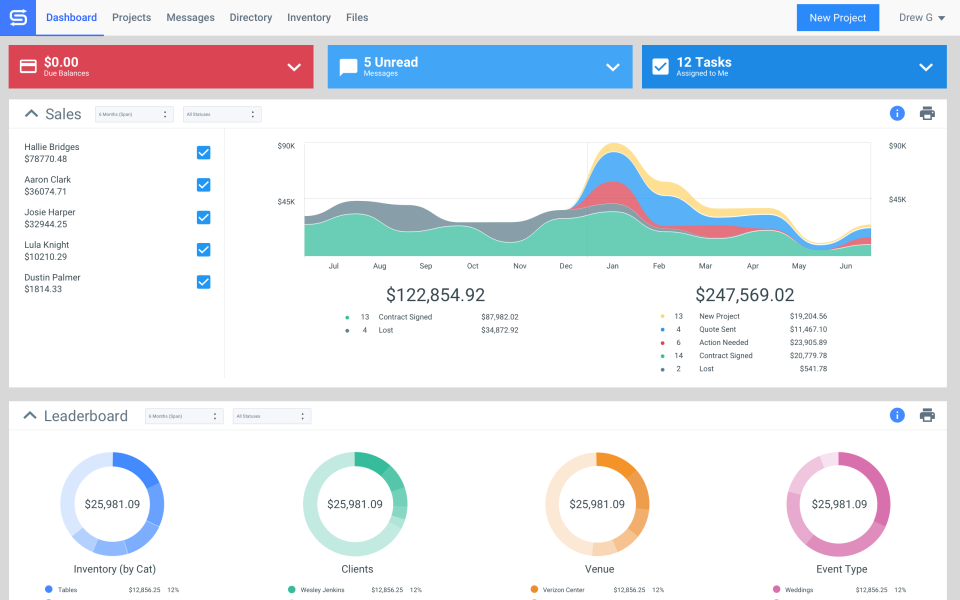This screenshot has height=600, width=960.
Task: Uncheck Hallie Bridges checkbox
Action: (x=203, y=153)
